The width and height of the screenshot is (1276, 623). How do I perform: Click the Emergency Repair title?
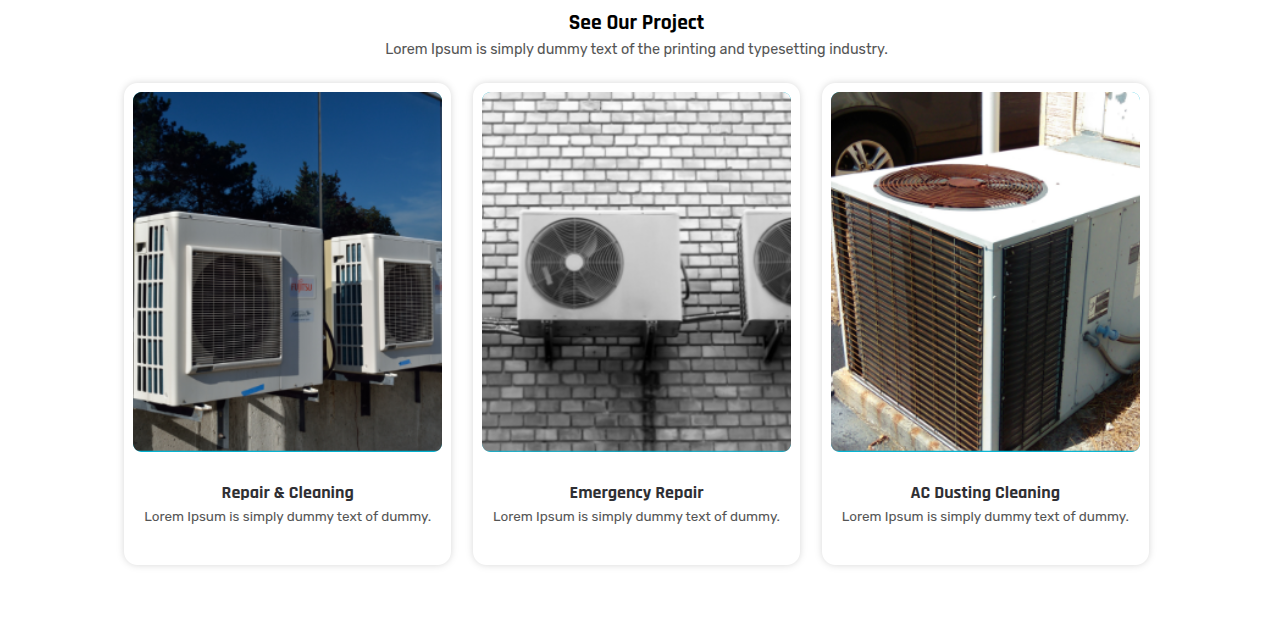point(636,493)
